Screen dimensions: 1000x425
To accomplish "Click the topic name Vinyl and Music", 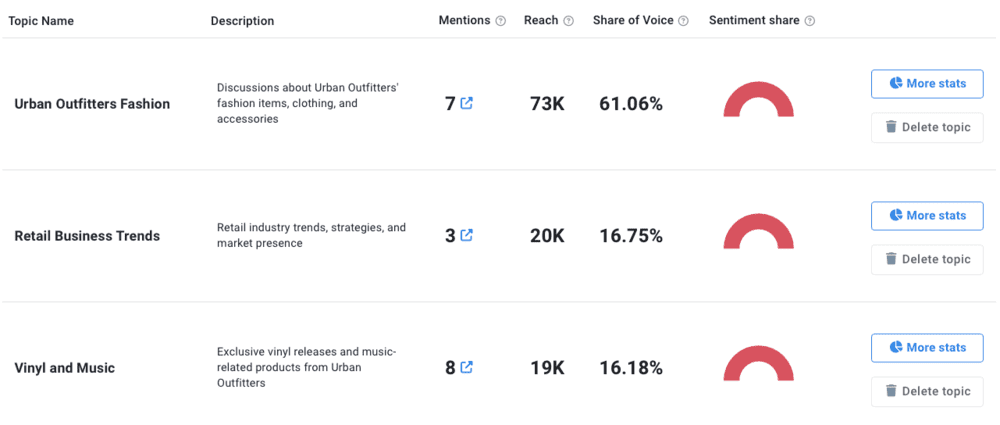I will coord(65,368).
